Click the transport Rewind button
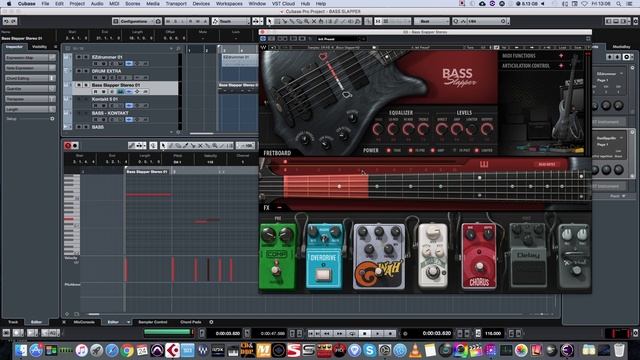This screenshot has width=640, height=360. coord(327,333)
